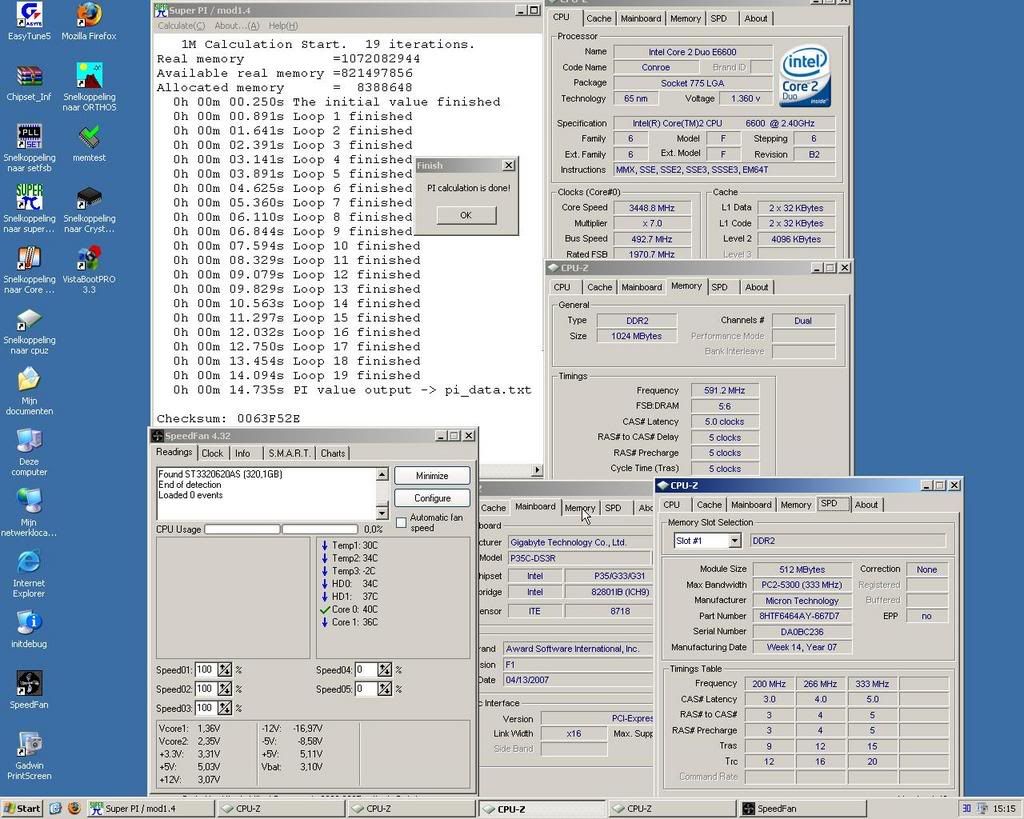Open SPD tab in the CPU-Z Memory window
The width and height of the screenshot is (1024, 819).
click(x=719, y=287)
